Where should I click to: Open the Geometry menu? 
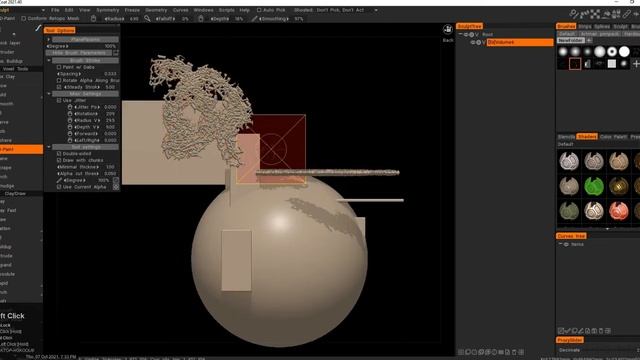(x=156, y=10)
